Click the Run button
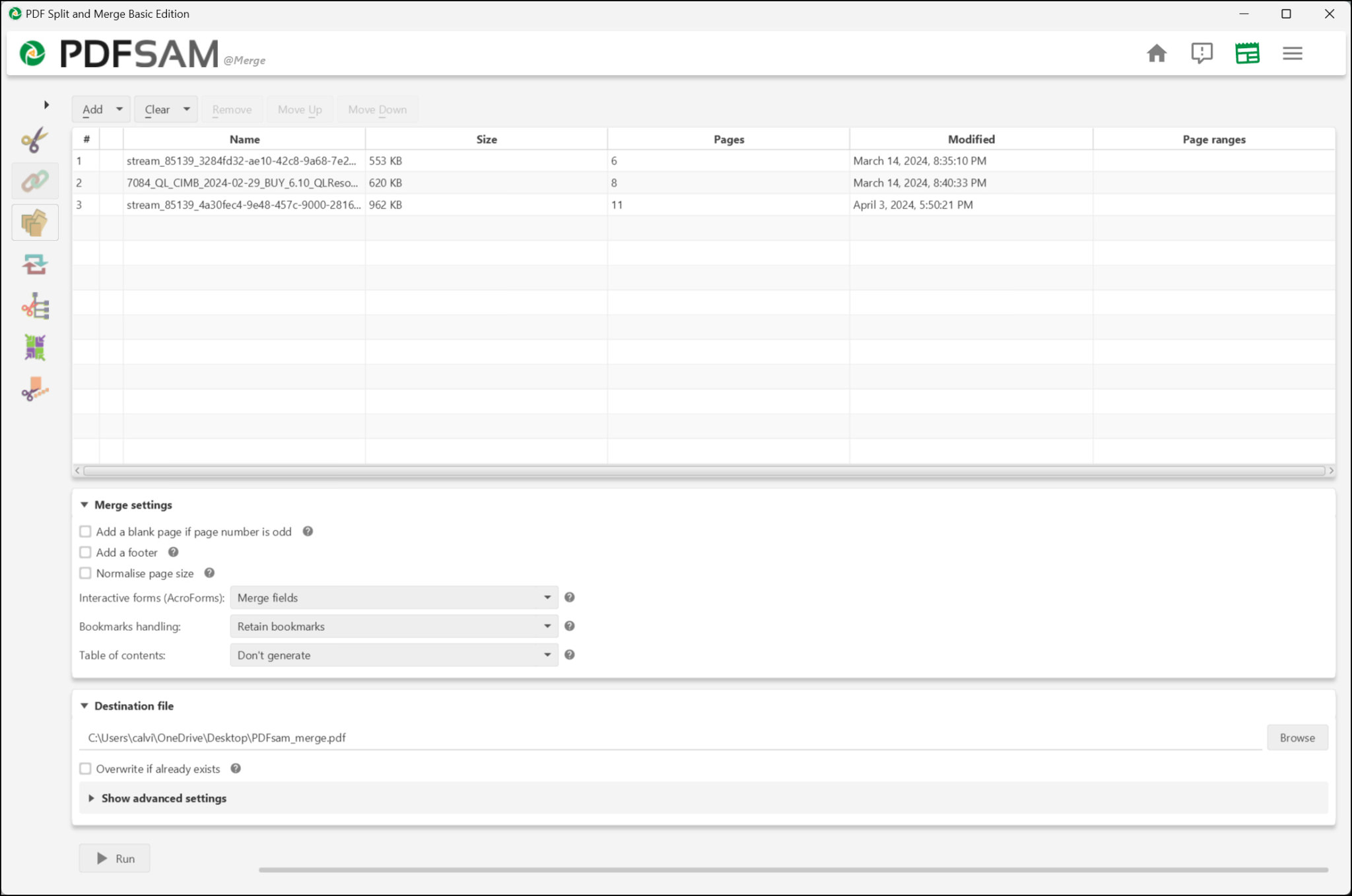The width and height of the screenshot is (1352, 896). (x=114, y=858)
